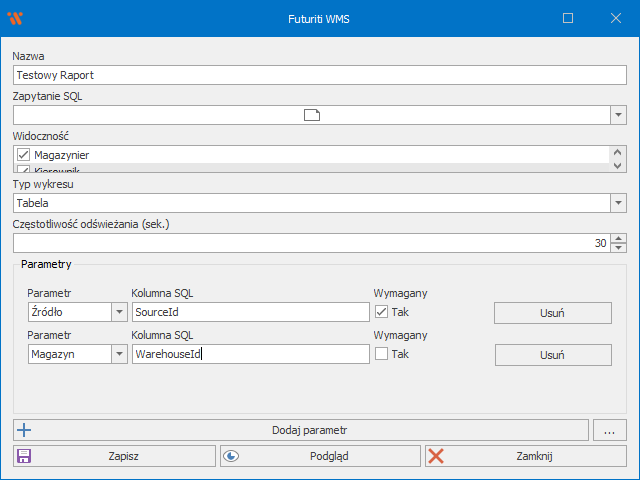Remove the SourceId parameter with Usuń

tap(552, 313)
